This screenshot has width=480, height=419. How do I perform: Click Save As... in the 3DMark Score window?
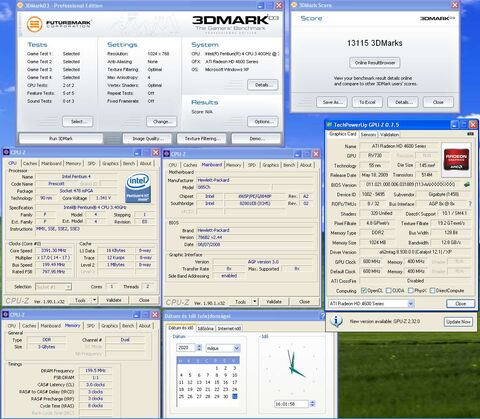[332, 102]
